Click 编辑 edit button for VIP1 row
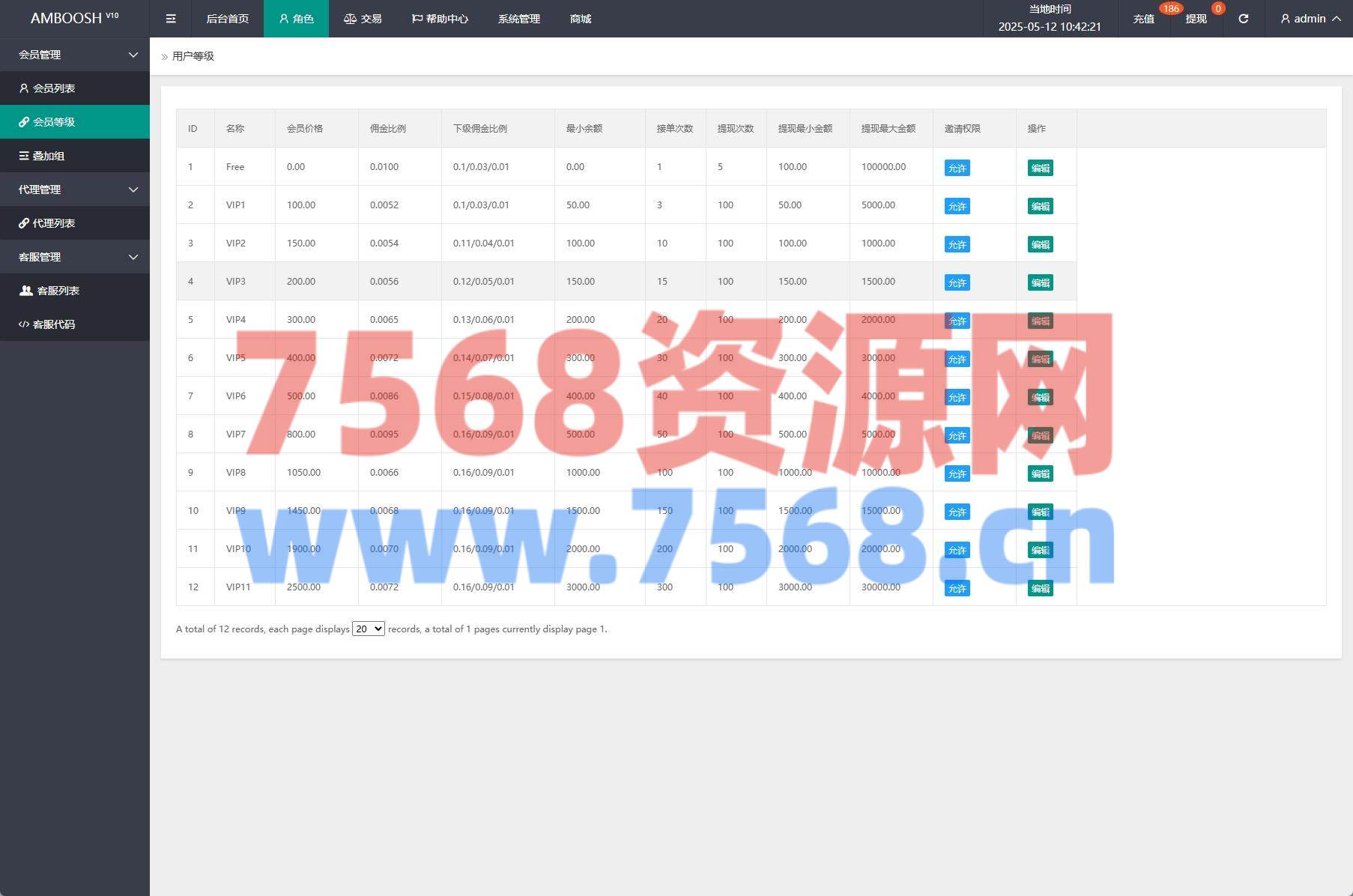The width and height of the screenshot is (1353, 896). click(1040, 206)
